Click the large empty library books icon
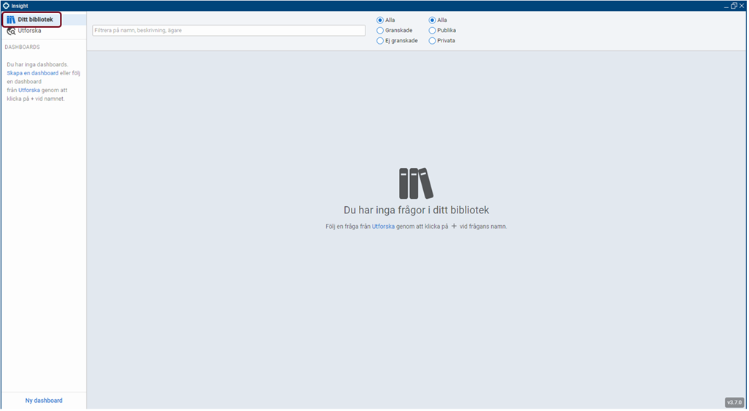 (416, 183)
